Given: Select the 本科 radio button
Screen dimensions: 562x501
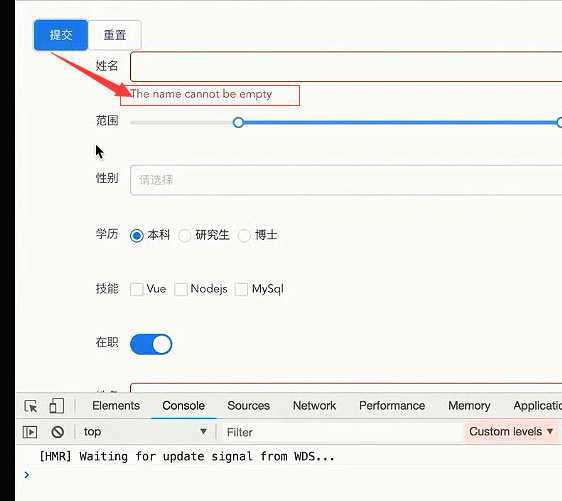Looking at the screenshot, I should tap(137, 235).
